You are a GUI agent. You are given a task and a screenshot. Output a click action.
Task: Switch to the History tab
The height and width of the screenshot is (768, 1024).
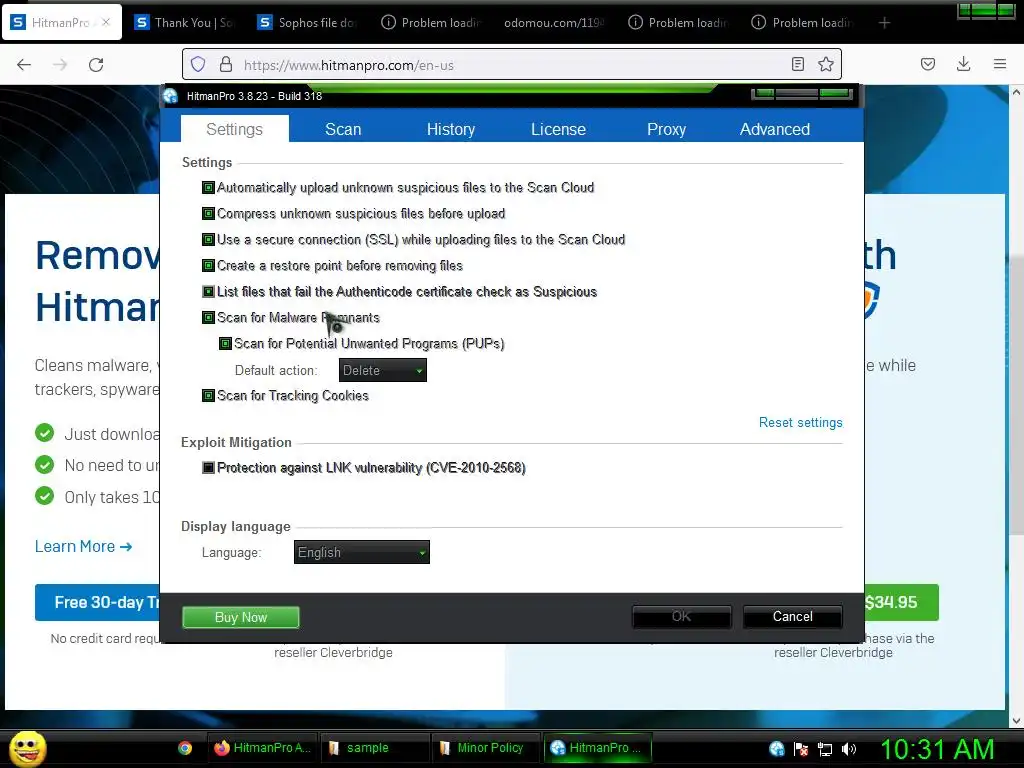(x=451, y=129)
